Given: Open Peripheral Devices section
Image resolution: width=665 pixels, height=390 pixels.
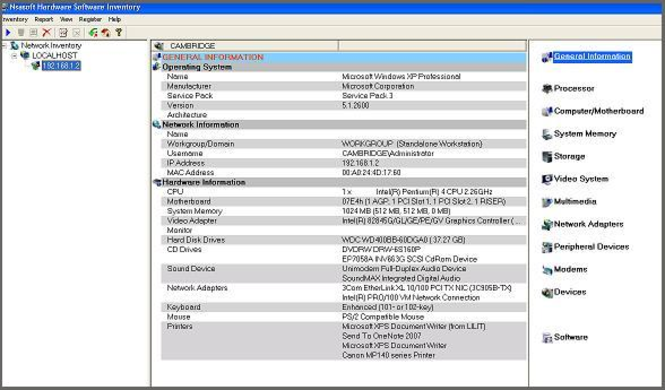Looking at the screenshot, I should (592, 247).
